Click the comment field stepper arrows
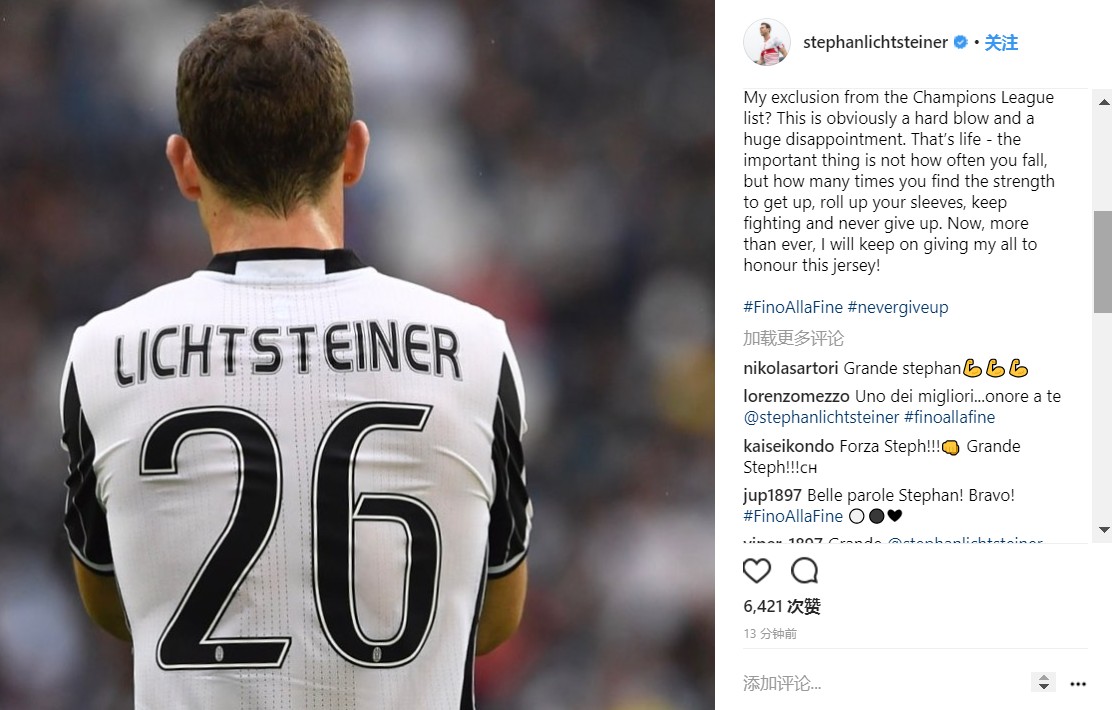 (x=1043, y=682)
